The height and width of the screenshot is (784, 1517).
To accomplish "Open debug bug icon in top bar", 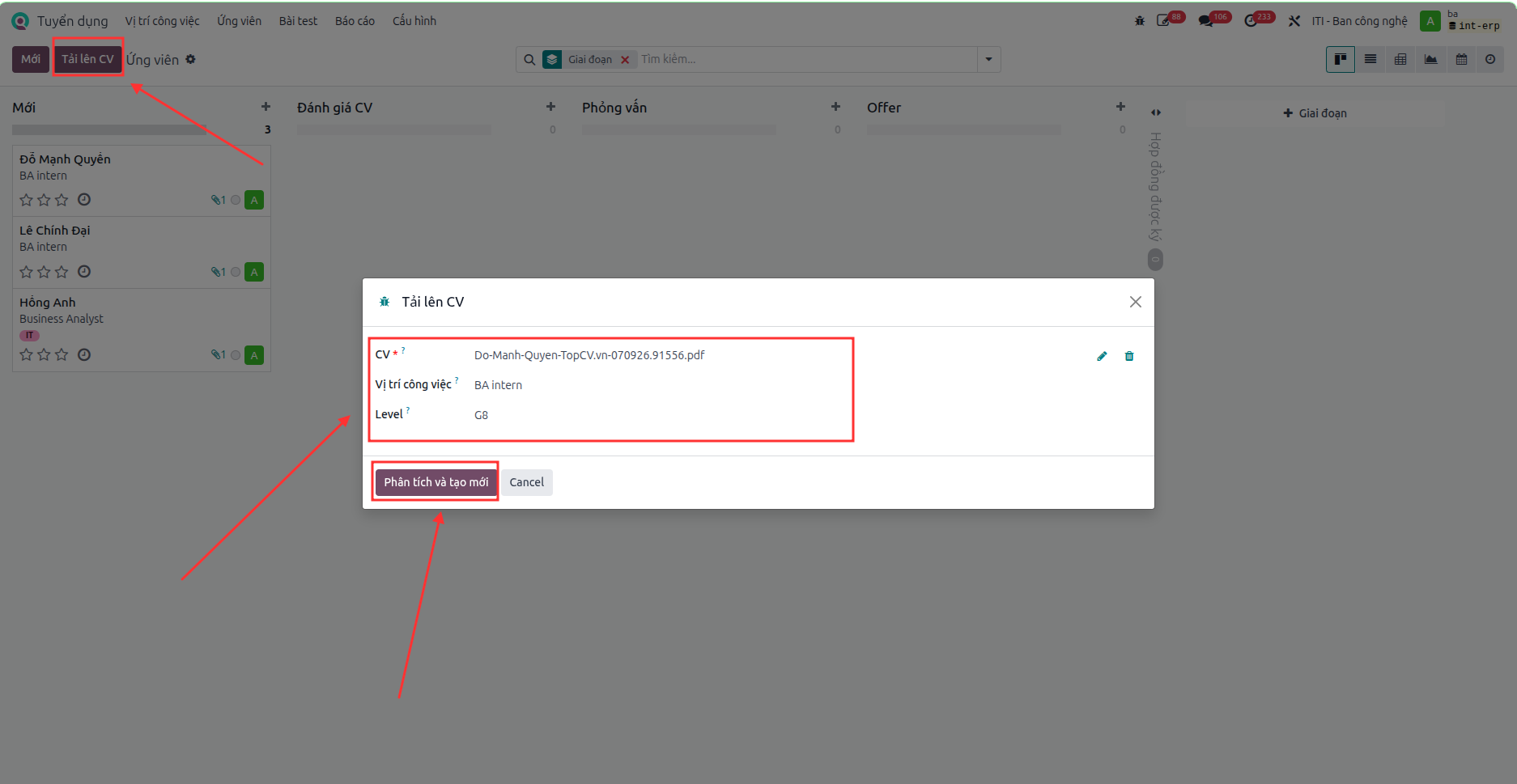I will [1140, 21].
